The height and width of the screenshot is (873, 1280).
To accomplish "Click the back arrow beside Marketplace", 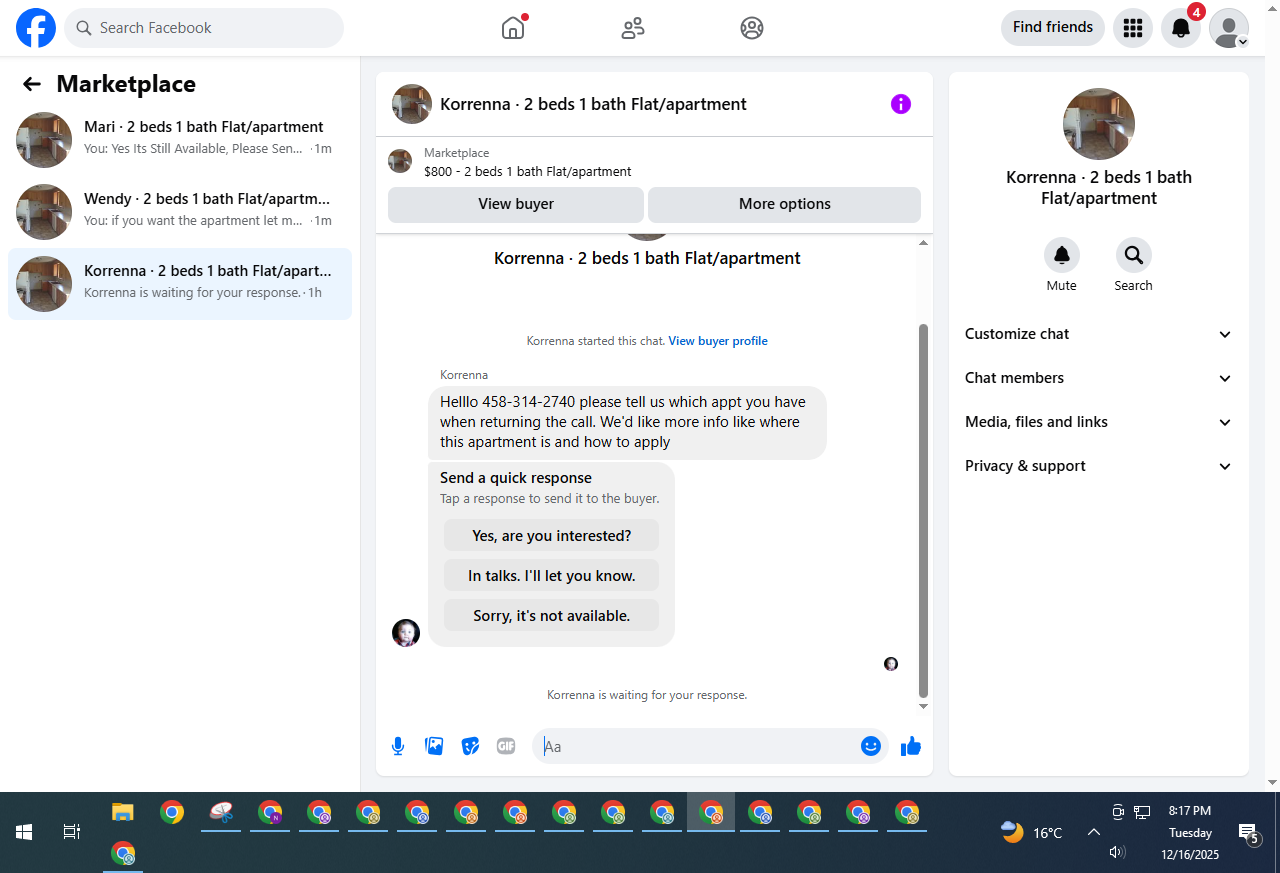I will point(32,84).
